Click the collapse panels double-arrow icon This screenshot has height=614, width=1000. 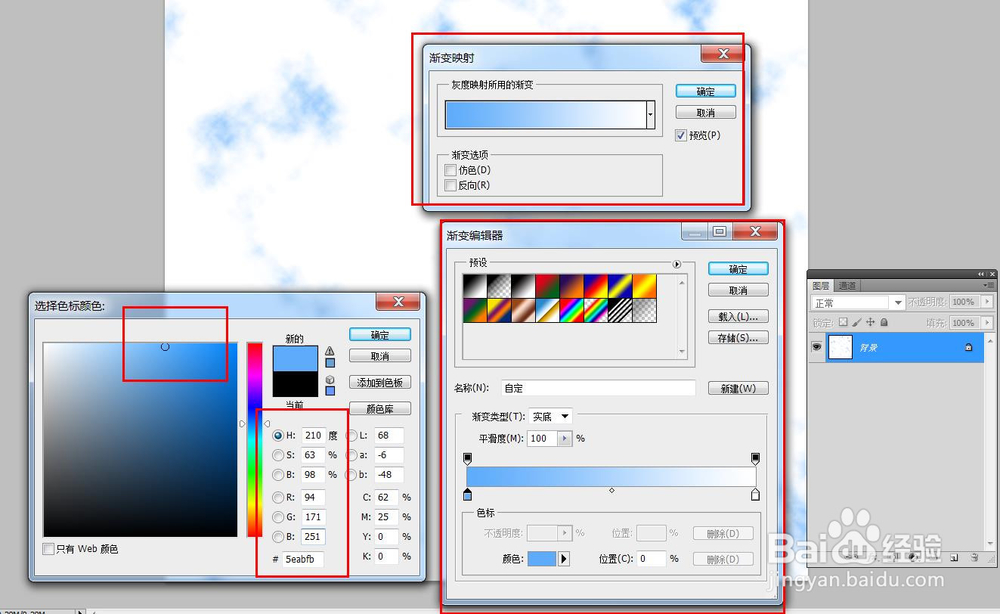coord(981,273)
